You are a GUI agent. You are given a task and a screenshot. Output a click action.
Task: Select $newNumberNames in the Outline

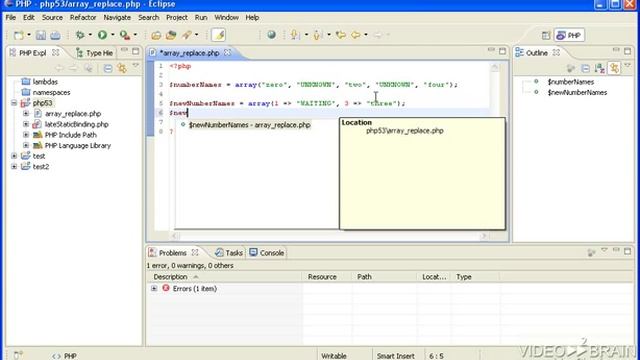[x=577, y=93]
